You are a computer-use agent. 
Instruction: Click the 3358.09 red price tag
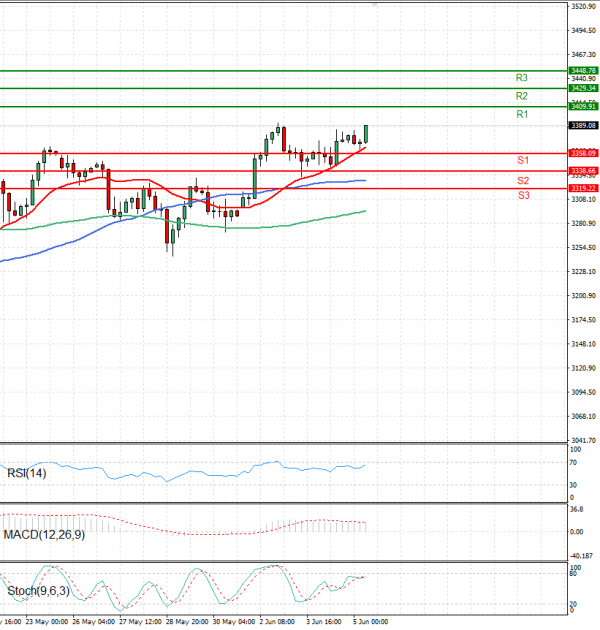pyautogui.click(x=583, y=153)
